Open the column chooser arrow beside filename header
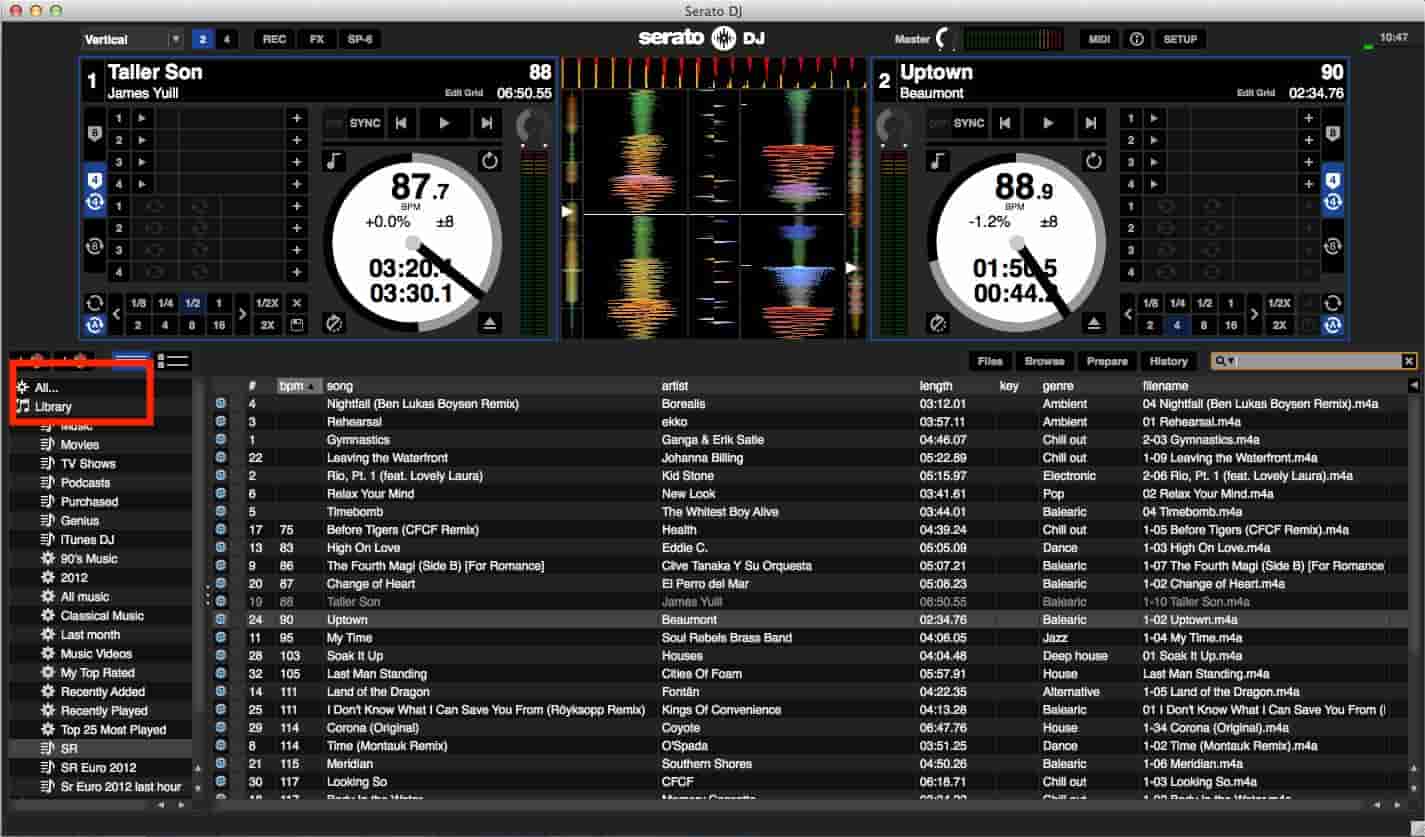The height and width of the screenshot is (837, 1425). (x=1414, y=385)
